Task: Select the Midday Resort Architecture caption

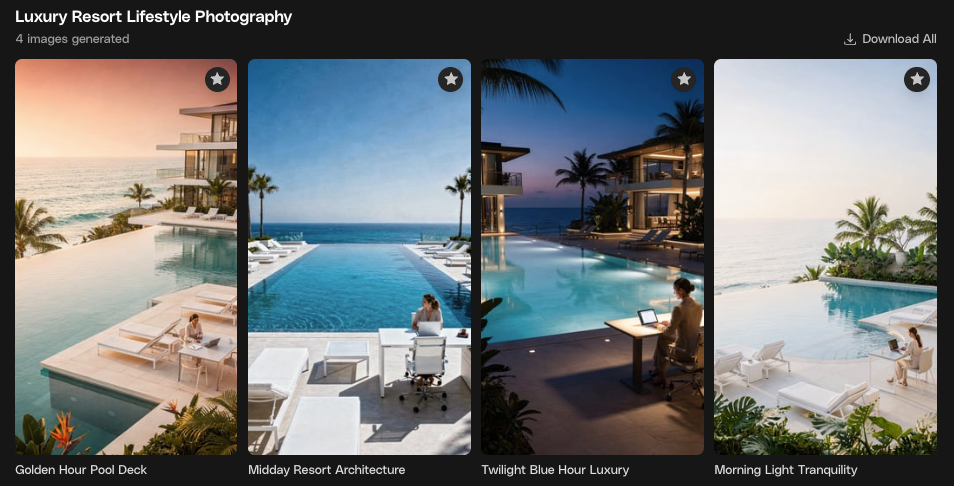Action: 327,470
